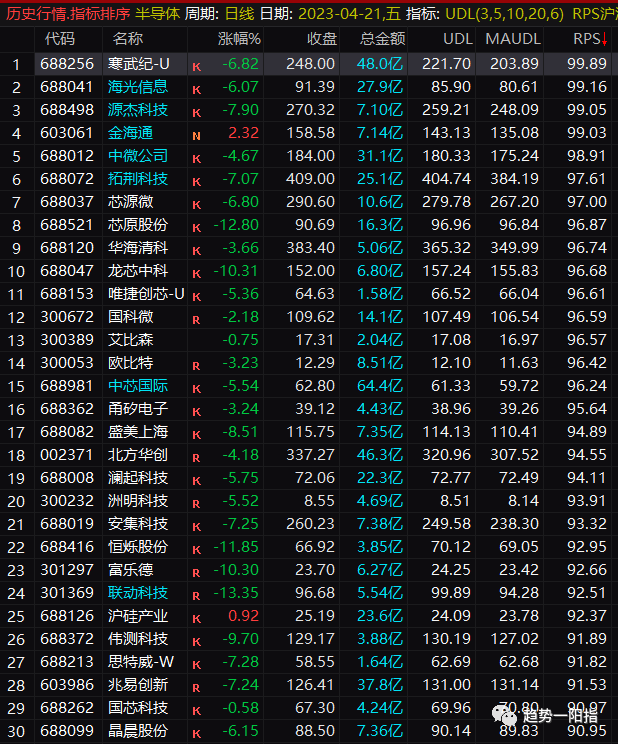This screenshot has height=744, width=618.
Task: Select stock name 寒武纪-U
Action: click(x=139, y=64)
